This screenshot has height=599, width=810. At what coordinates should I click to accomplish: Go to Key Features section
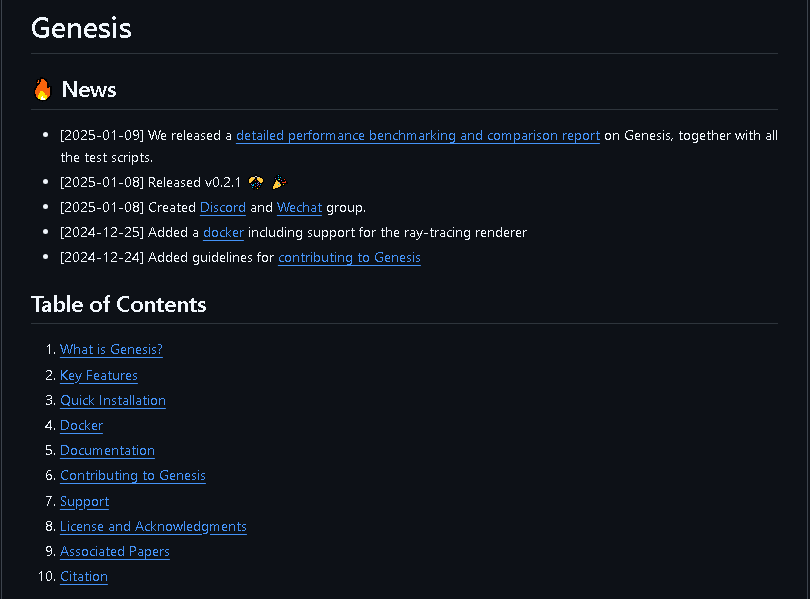click(99, 375)
